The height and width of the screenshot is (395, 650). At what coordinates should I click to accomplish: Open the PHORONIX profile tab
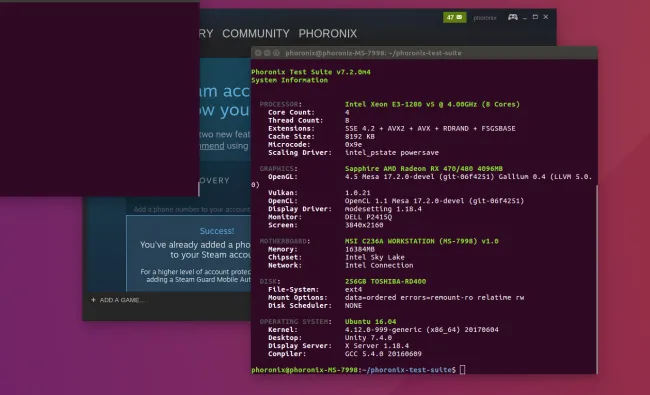[327, 34]
